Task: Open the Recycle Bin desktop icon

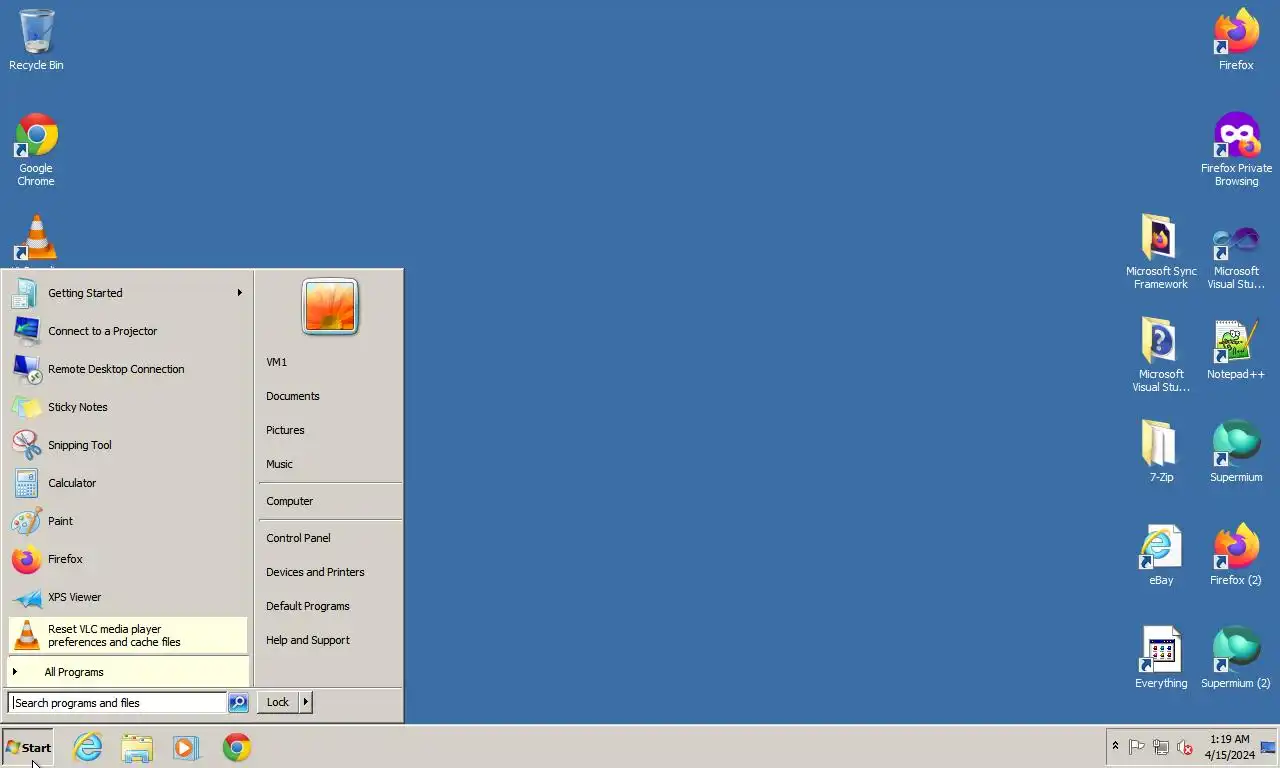Action: pos(36,40)
